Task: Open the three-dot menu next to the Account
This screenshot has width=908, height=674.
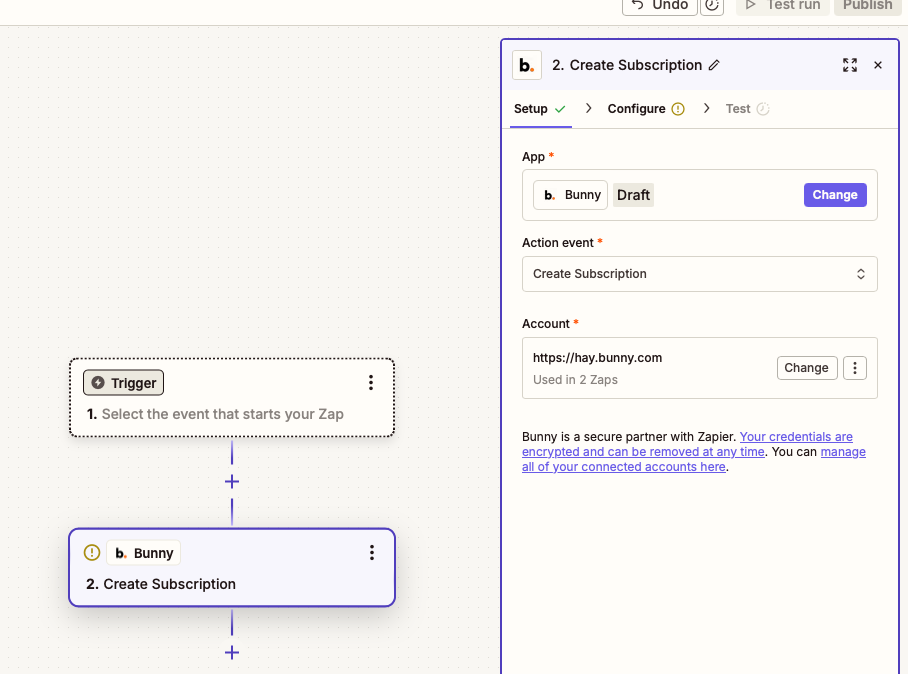Action: [855, 367]
